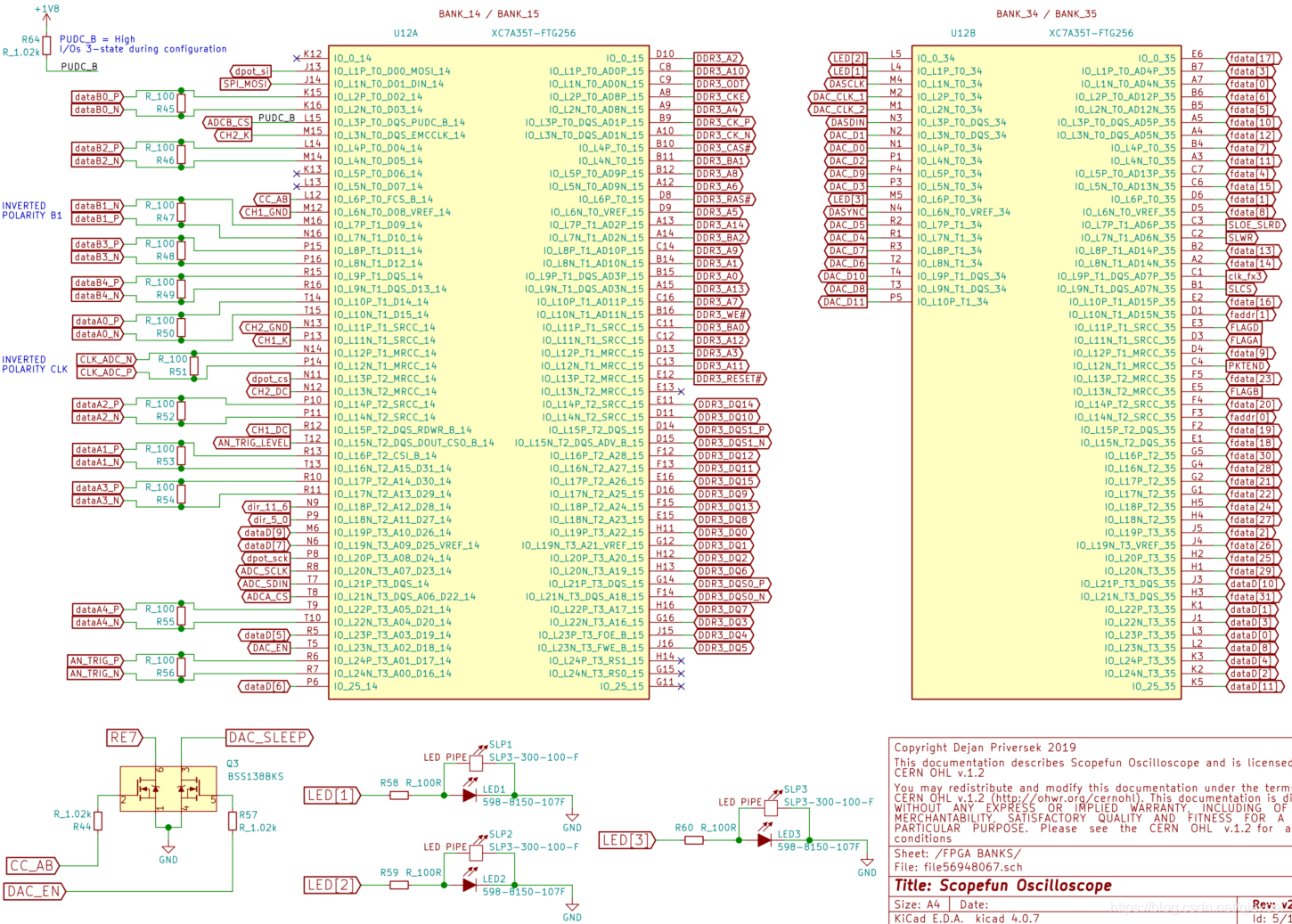Click the DDR3_RAS# net label
The height and width of the screenshot is (924, 1292).
tap(724, 200)
